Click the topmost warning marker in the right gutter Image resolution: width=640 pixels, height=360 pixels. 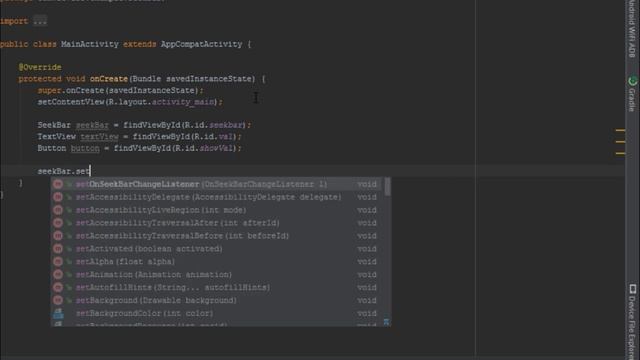[x=620, y=130]
